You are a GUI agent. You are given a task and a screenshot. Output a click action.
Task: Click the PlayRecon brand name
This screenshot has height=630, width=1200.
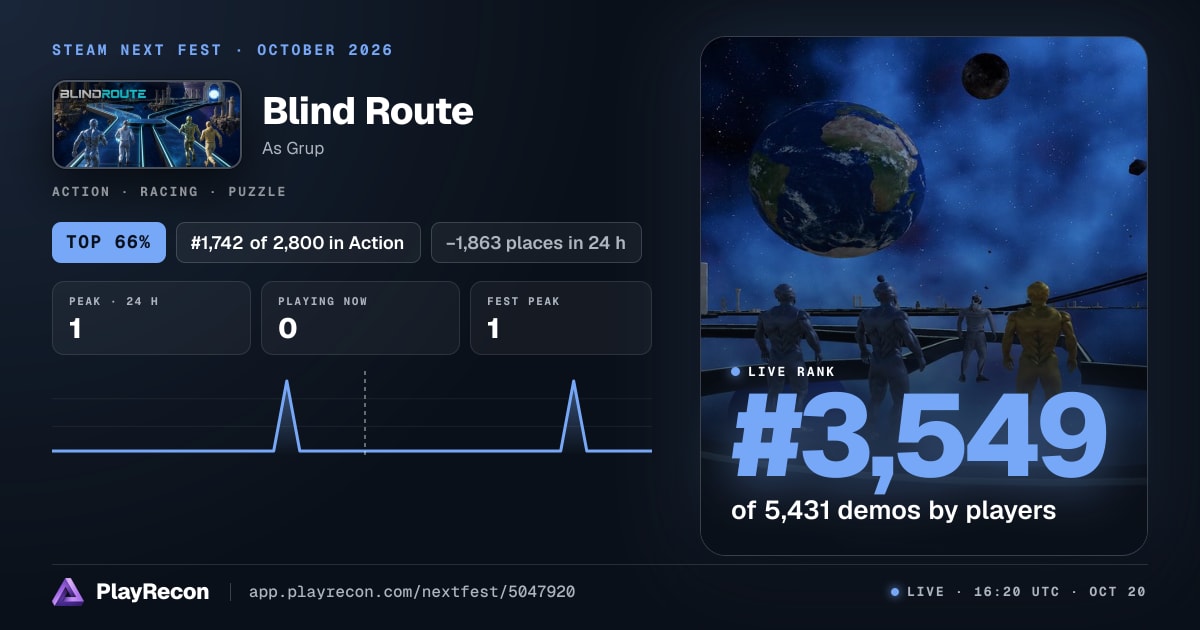tap(152, 592)
